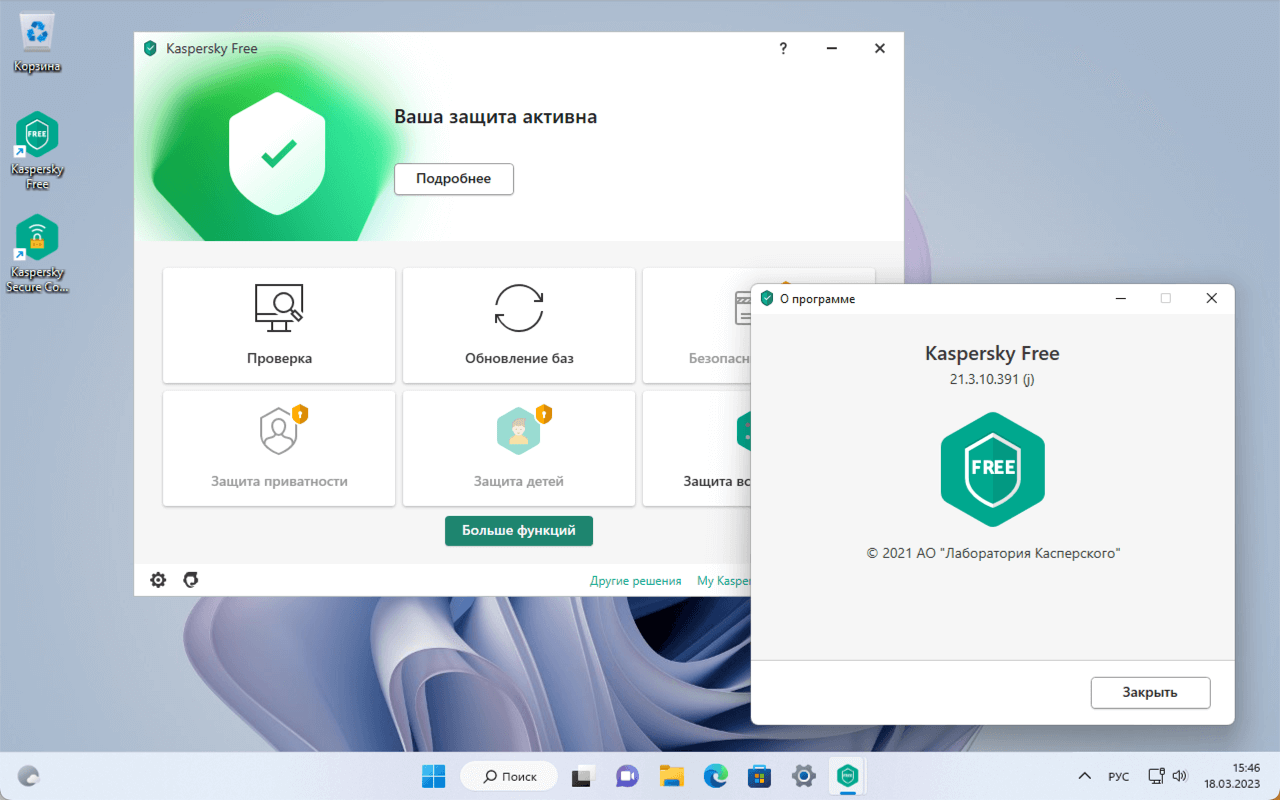Click the Kaspersky Free heading in About dialog

[992, 354]
